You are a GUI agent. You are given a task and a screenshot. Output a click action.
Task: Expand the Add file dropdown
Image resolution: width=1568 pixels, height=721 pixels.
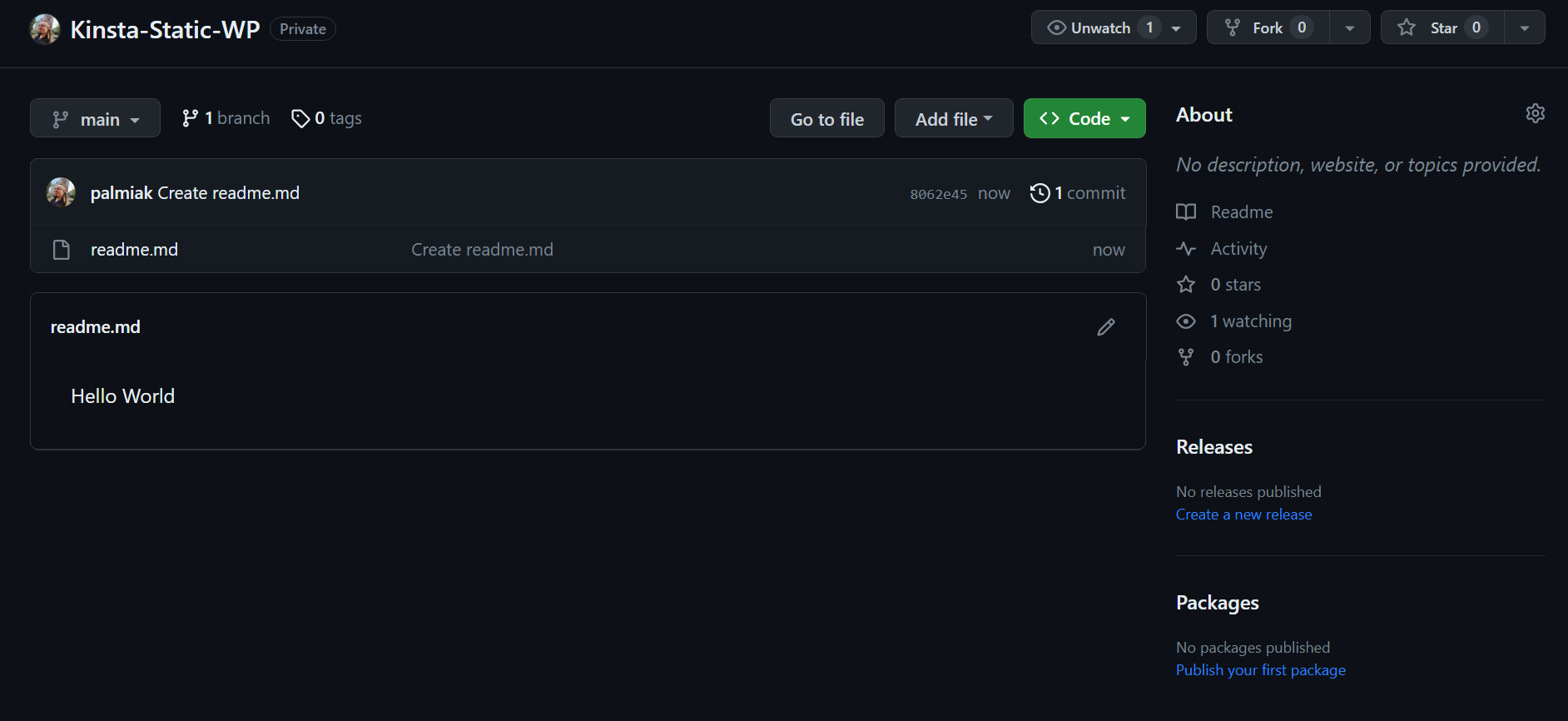click(953, 117)
